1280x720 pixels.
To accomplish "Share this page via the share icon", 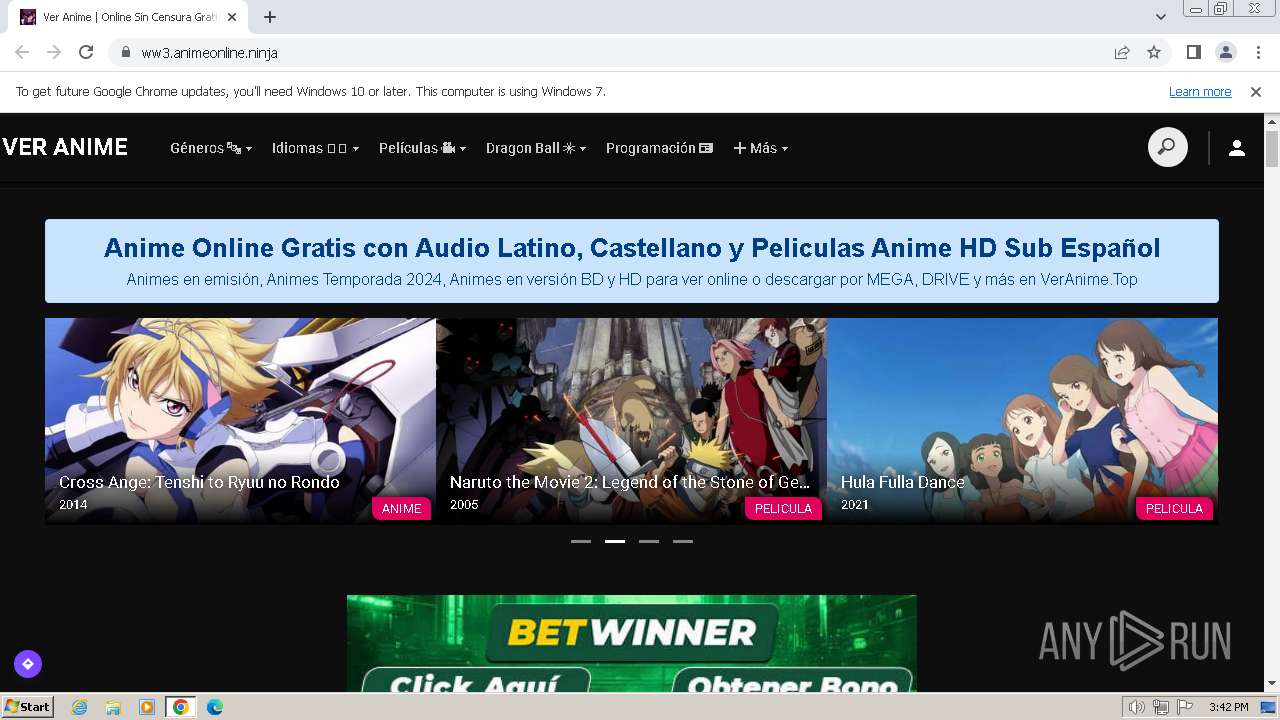I will click(1122, 52).
